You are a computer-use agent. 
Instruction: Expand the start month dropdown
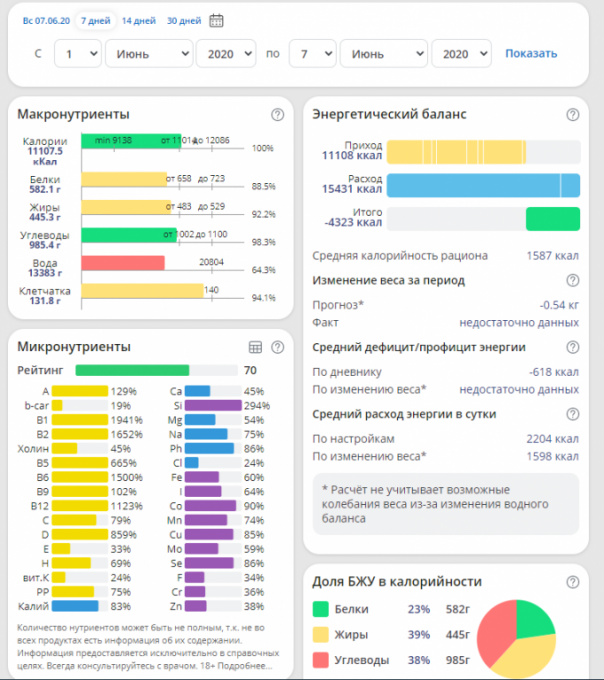point(149,53)
